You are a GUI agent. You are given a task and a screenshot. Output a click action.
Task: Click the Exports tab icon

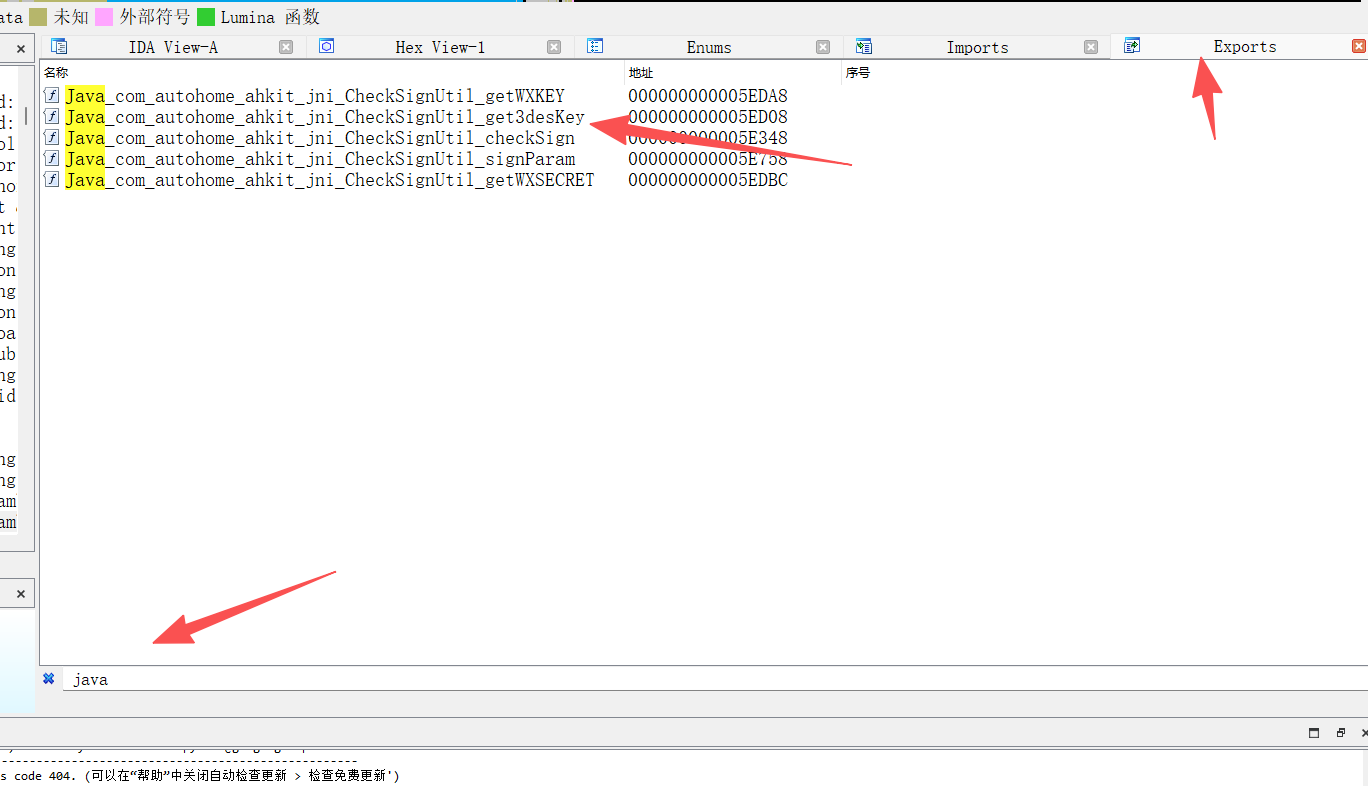pyautogui.click(x=1132, y=45)
